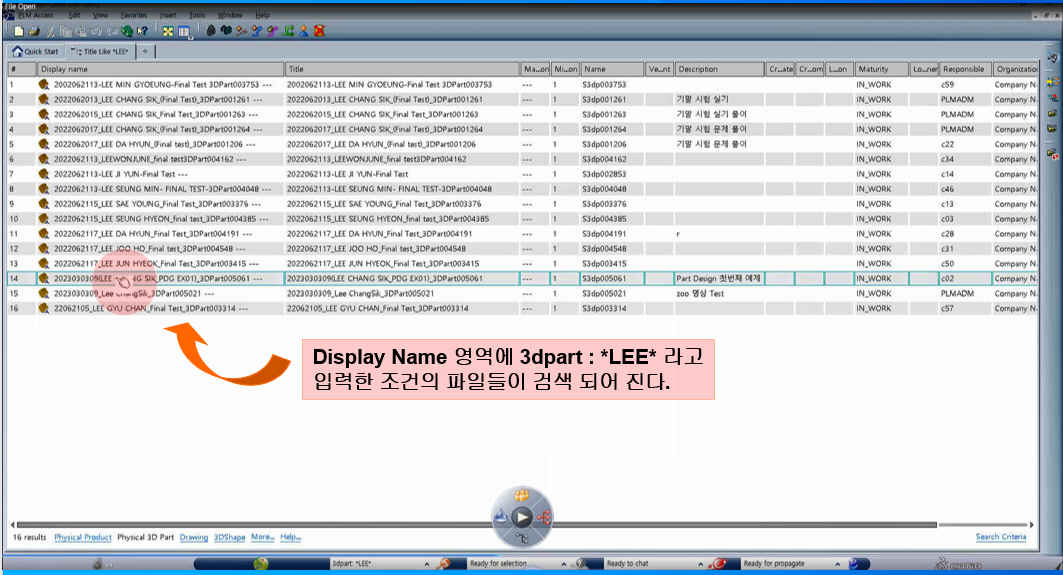1063x575 pixels.
Task: Click the compass left blue quadrant
Action: (x=501, y=517)
